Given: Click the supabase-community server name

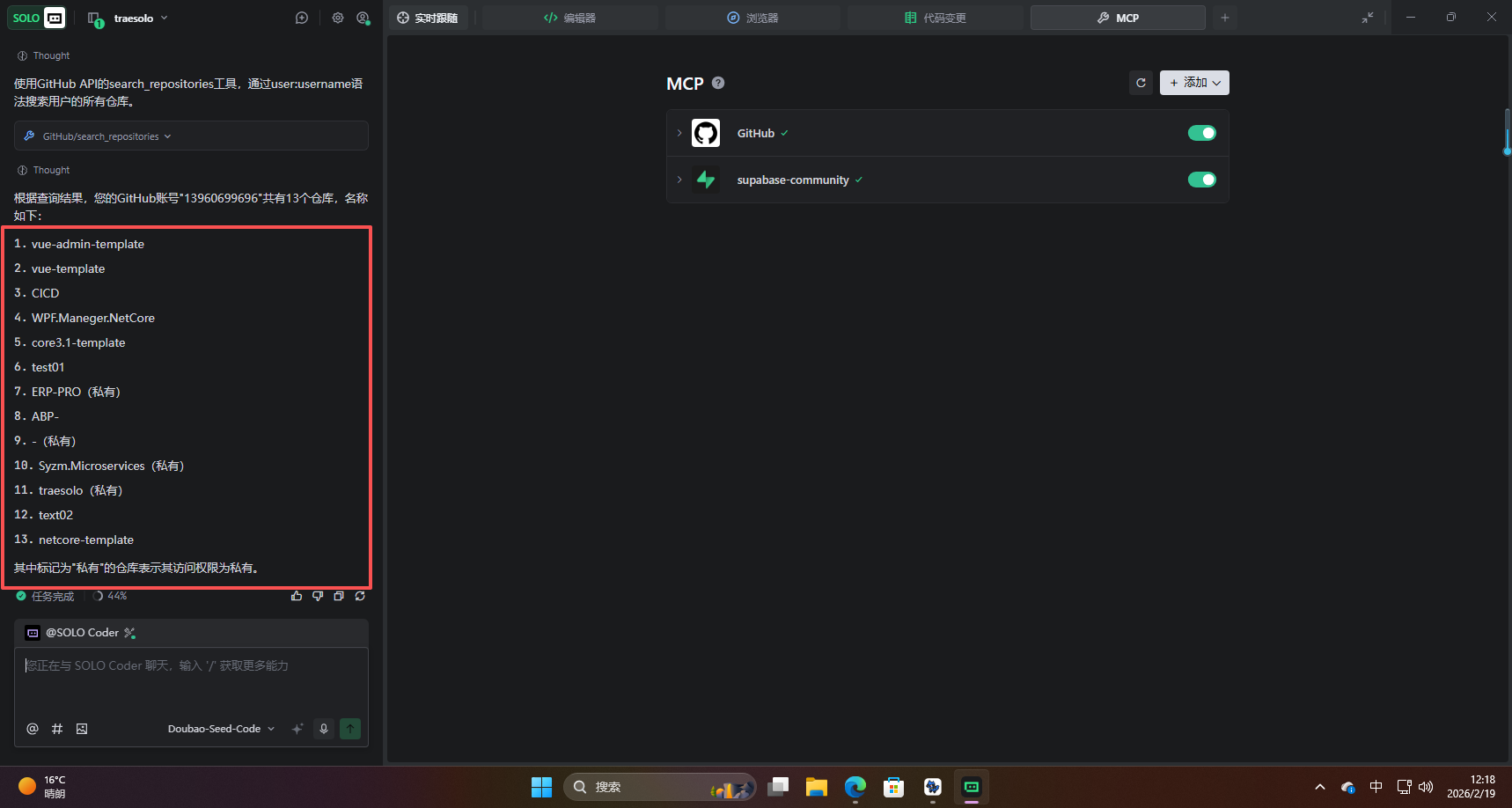Looking at the screenshot, I should click(793, 180).
